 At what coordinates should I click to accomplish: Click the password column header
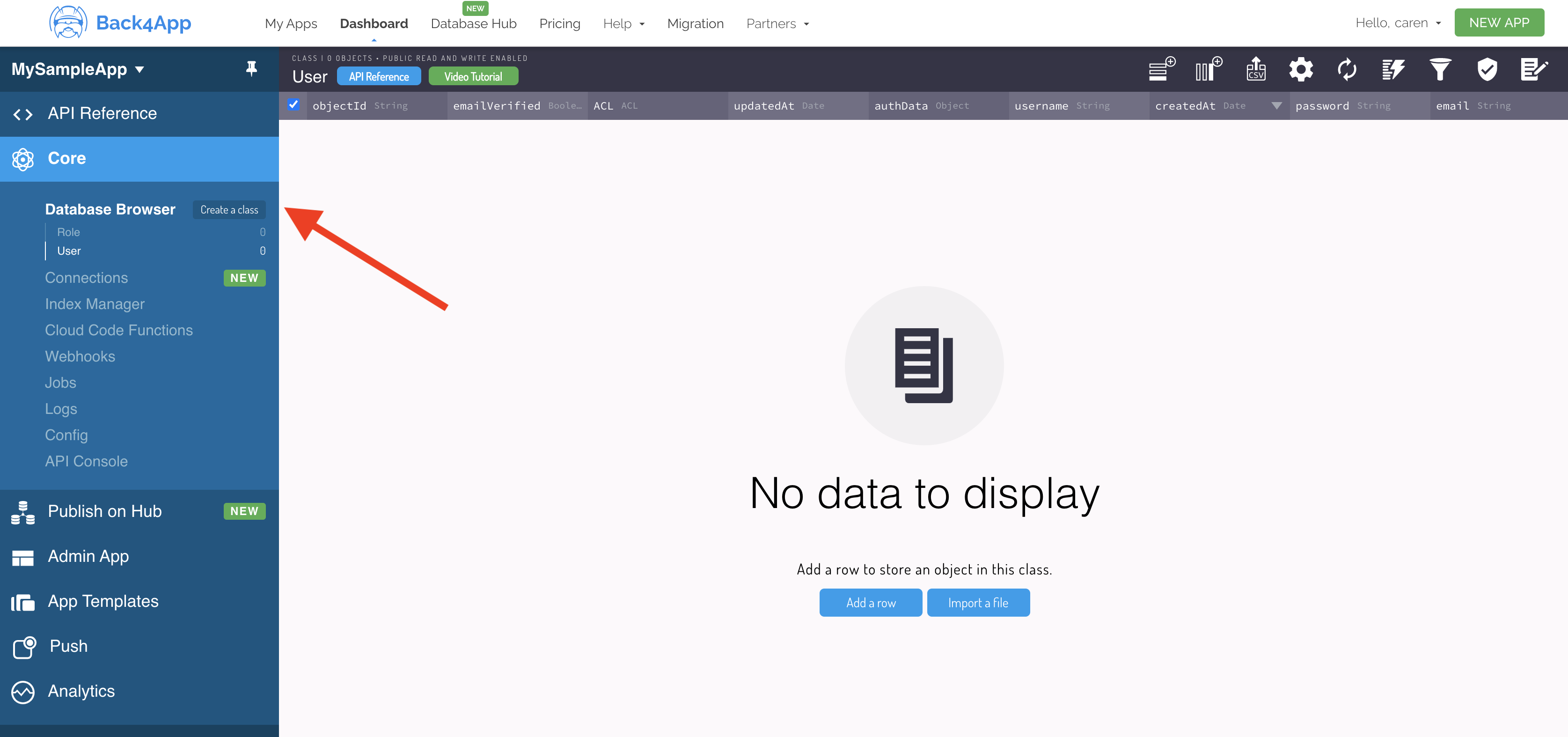[1360, 106]
